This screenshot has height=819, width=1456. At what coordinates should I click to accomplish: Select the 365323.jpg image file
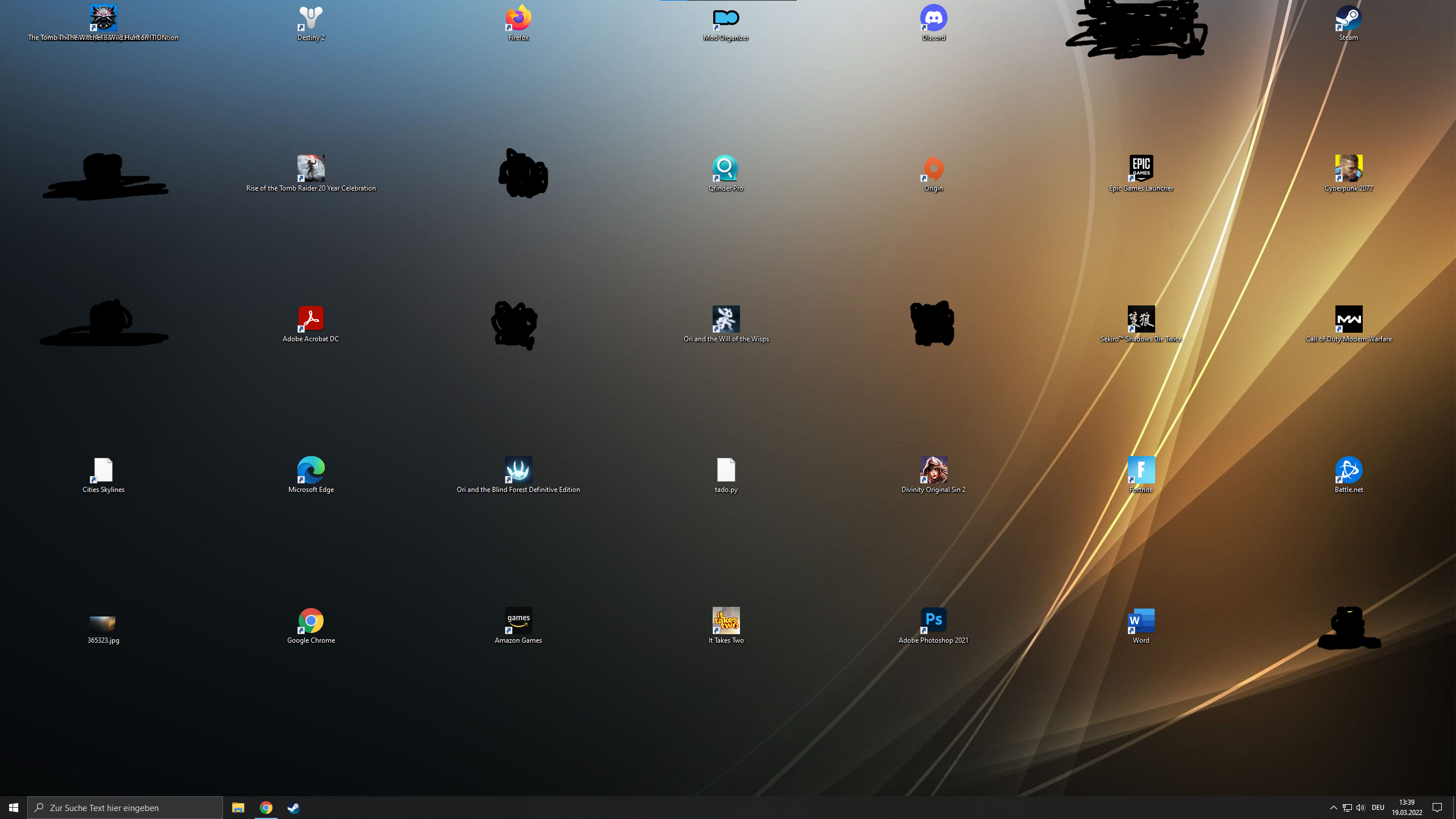(x=103, y=624)
